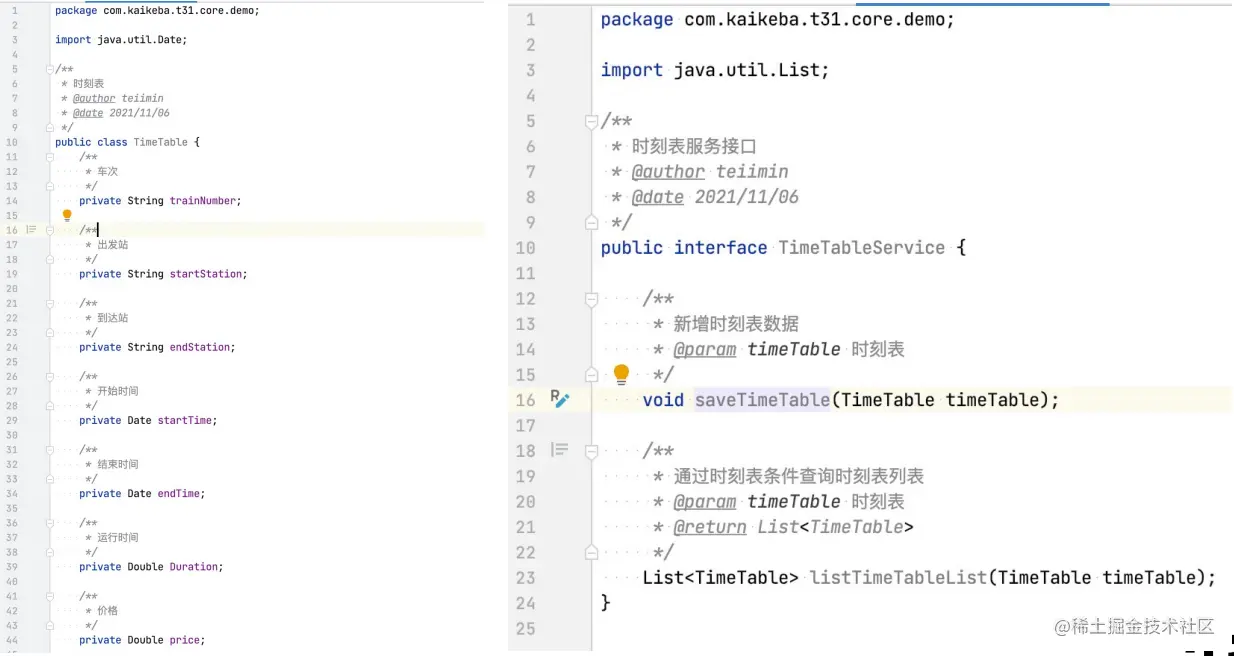The height and width of the screenshot is (656, 1234).
Task: Click @author tag in TimeTable class Javadoc
Action: 94,98
